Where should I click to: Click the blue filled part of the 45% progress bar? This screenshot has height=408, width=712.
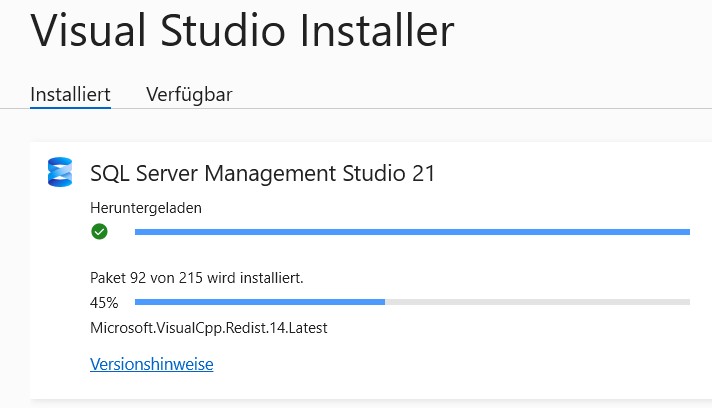pos(260,301)
